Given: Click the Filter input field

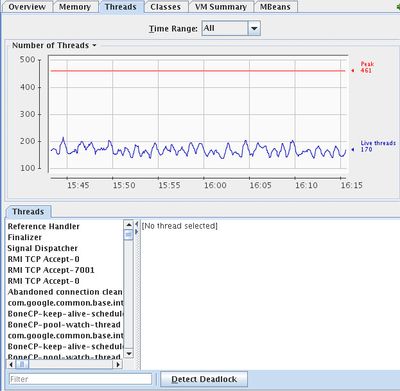Looking at the screenshot, I should [80, 379].
